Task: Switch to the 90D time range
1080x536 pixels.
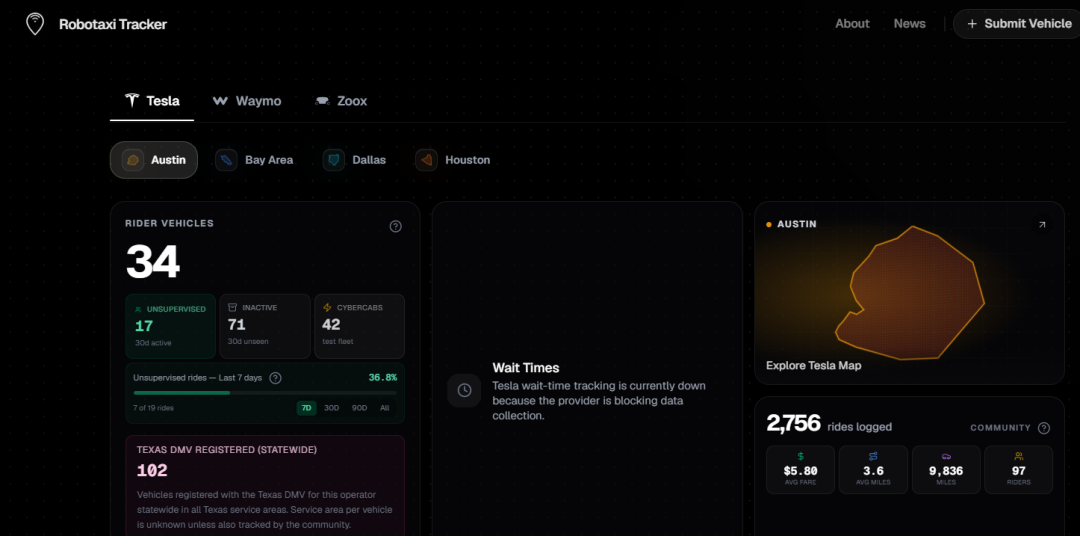Action: (x=359, y=408)
